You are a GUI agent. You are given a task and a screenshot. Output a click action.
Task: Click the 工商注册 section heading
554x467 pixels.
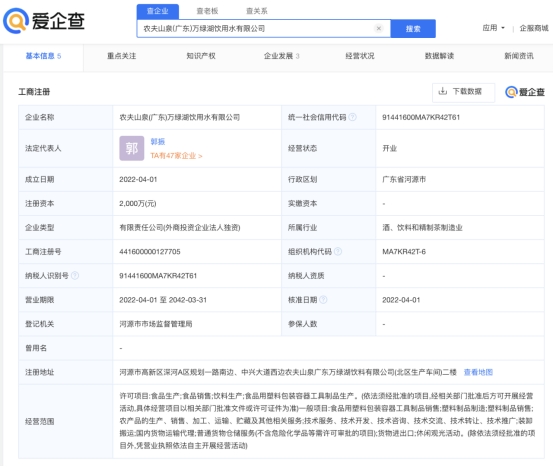(34, 92)
